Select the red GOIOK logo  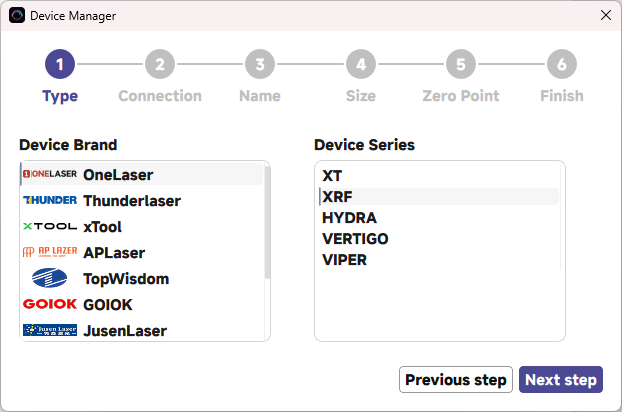[x=50, y=304]
